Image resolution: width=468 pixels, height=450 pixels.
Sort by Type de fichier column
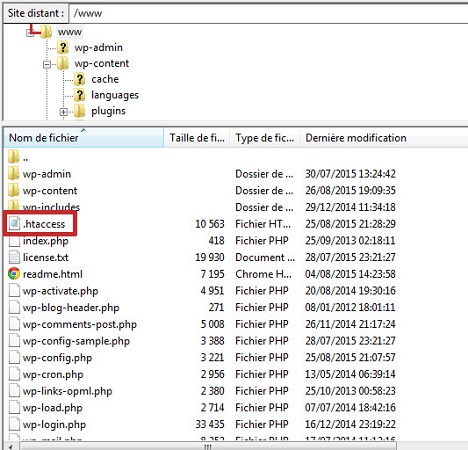point(265,138)
